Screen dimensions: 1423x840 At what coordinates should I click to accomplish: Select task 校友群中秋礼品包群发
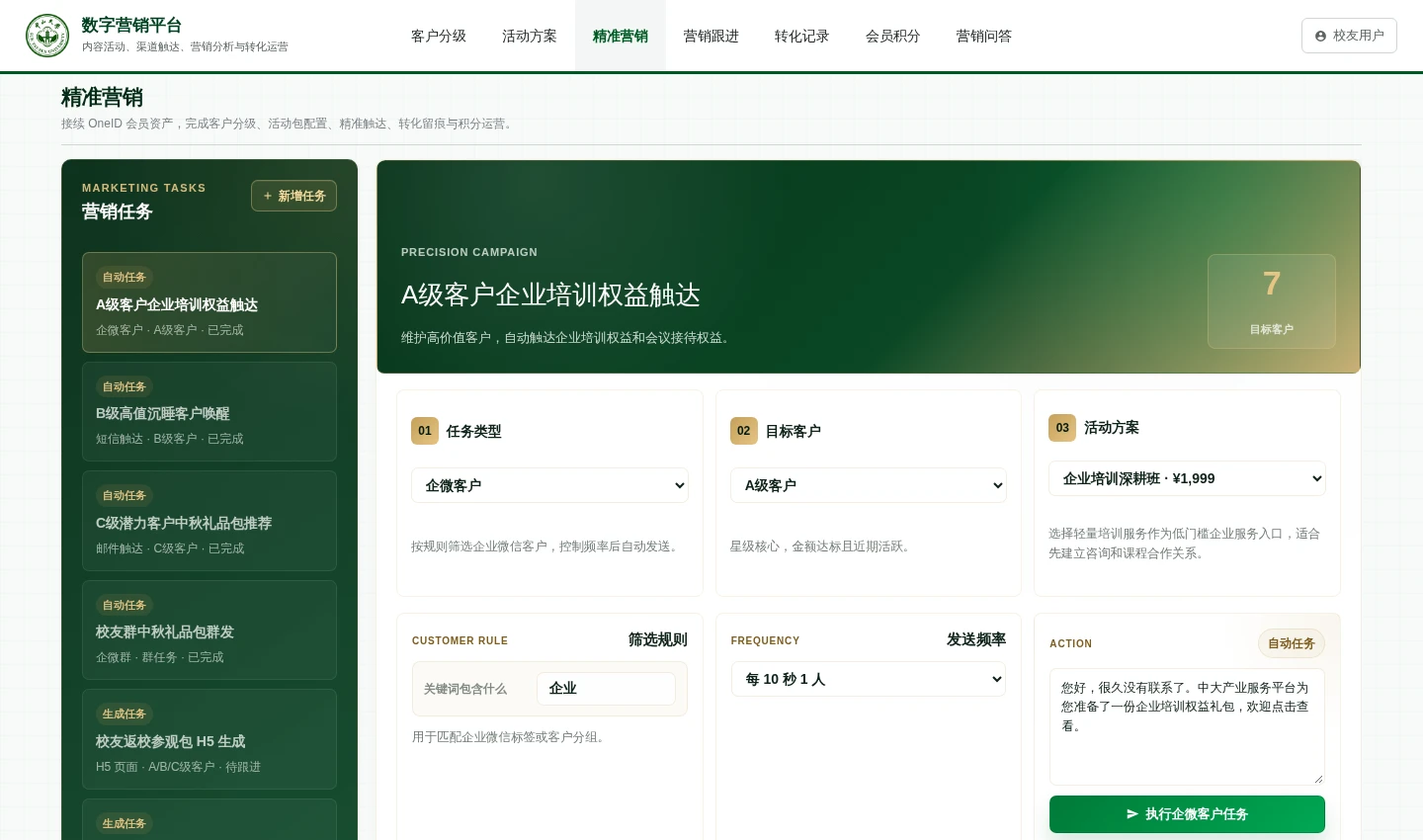(209, 630)
